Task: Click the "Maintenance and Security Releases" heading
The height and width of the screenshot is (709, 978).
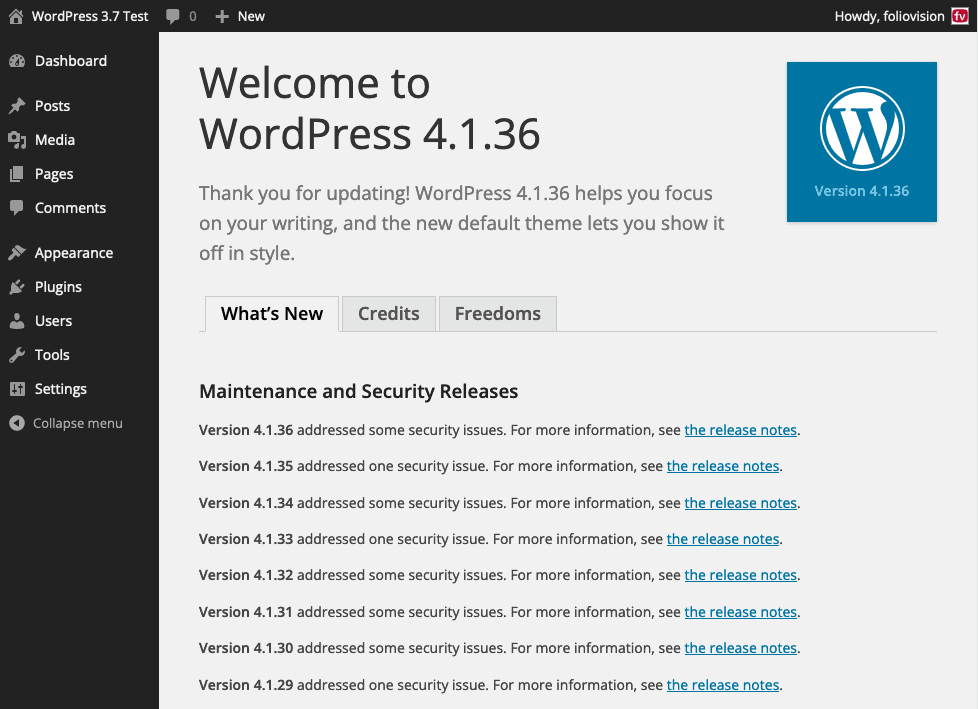Action: click(359, 392)
